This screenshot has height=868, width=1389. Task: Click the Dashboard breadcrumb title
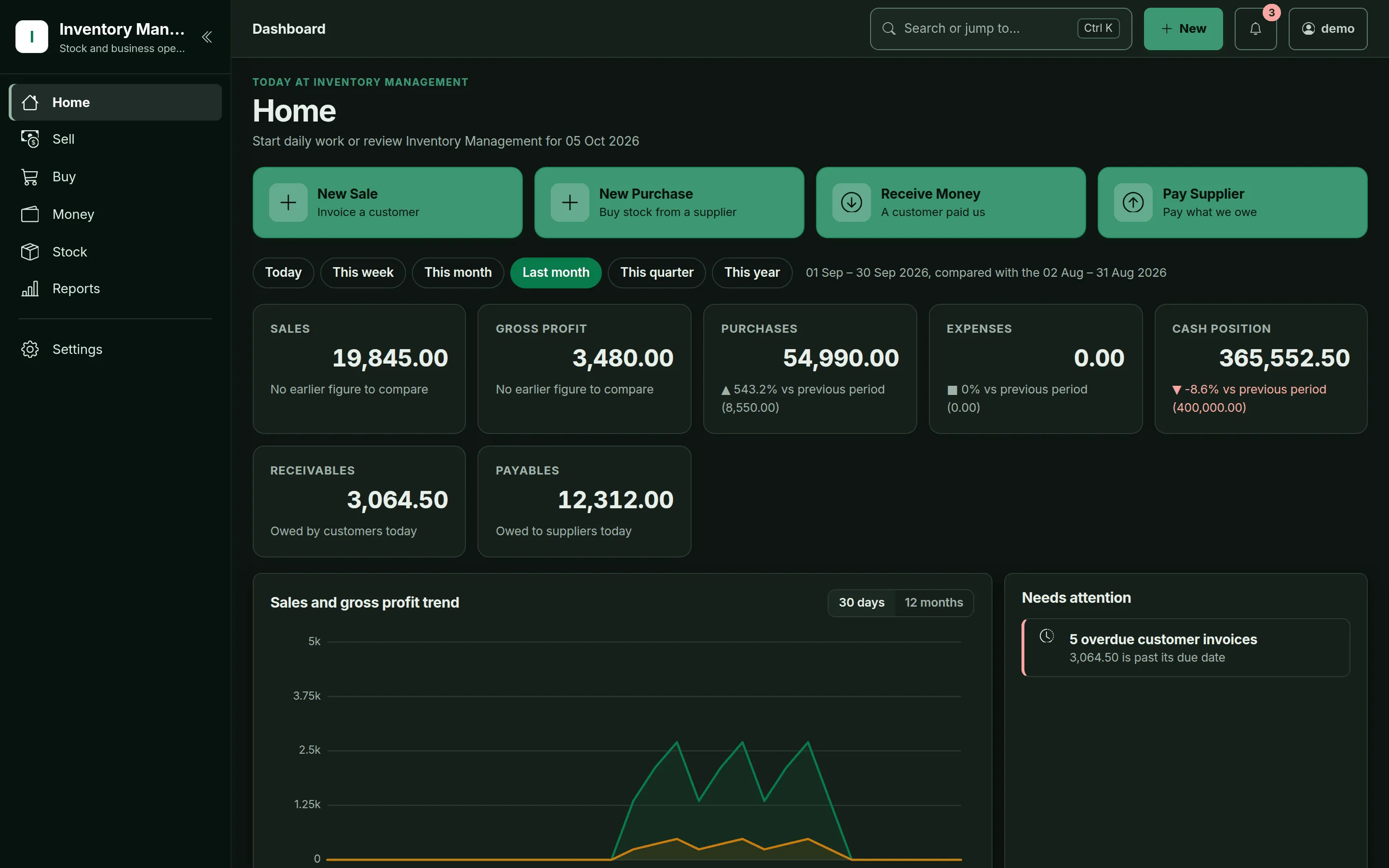click(289, 29)
